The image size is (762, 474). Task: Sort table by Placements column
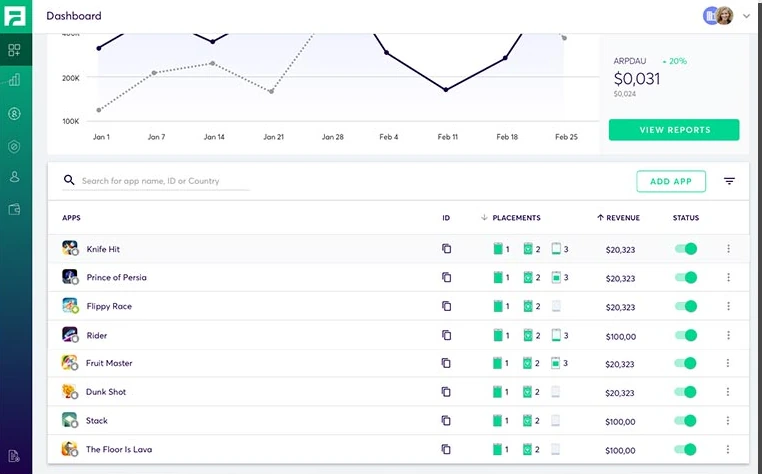coord(510,217)
